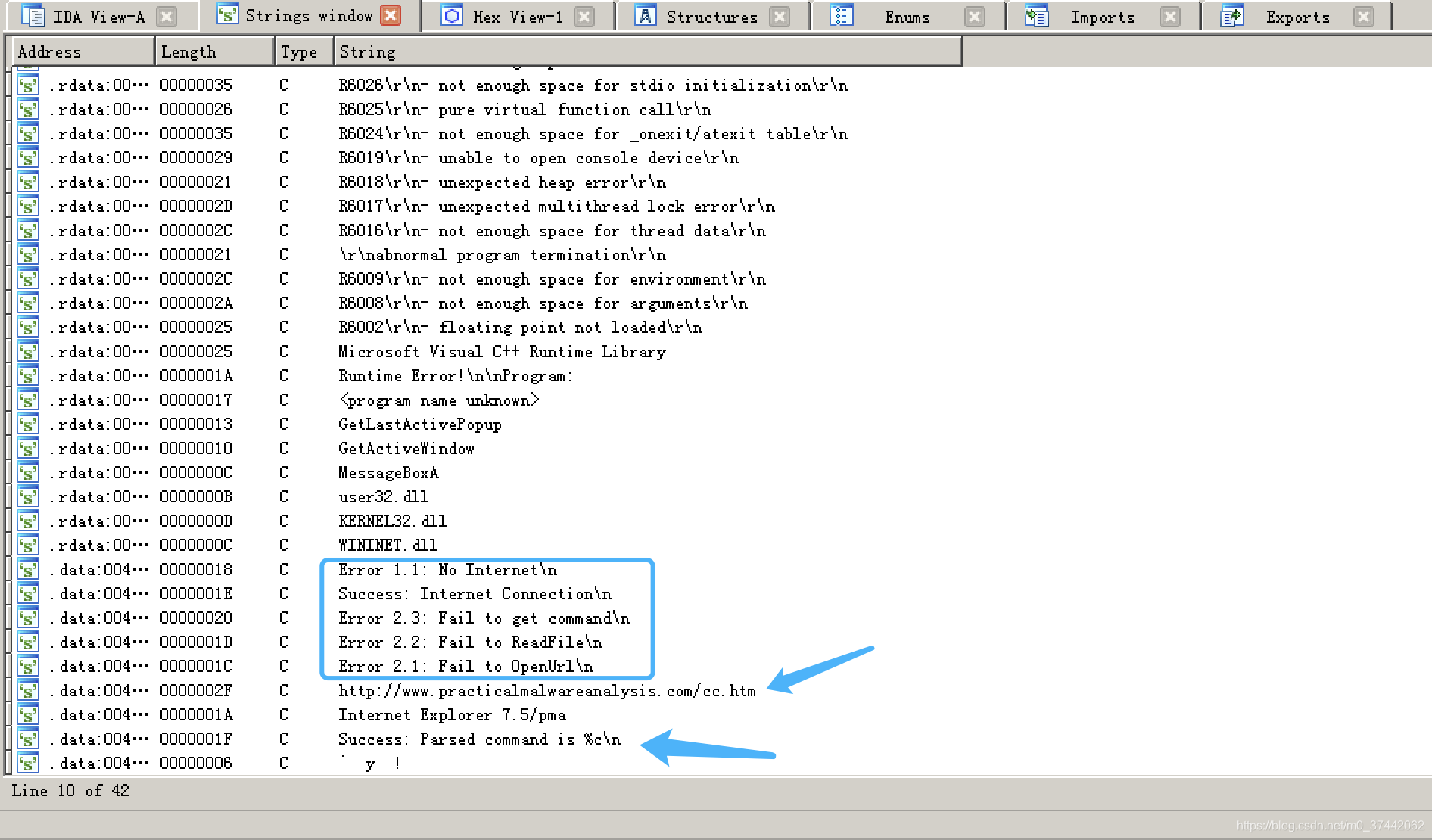Select 'Error 2.1: Fail to OpenUrl\n' string
Viewport: 1432px width, 840px height.
point(465,667)
